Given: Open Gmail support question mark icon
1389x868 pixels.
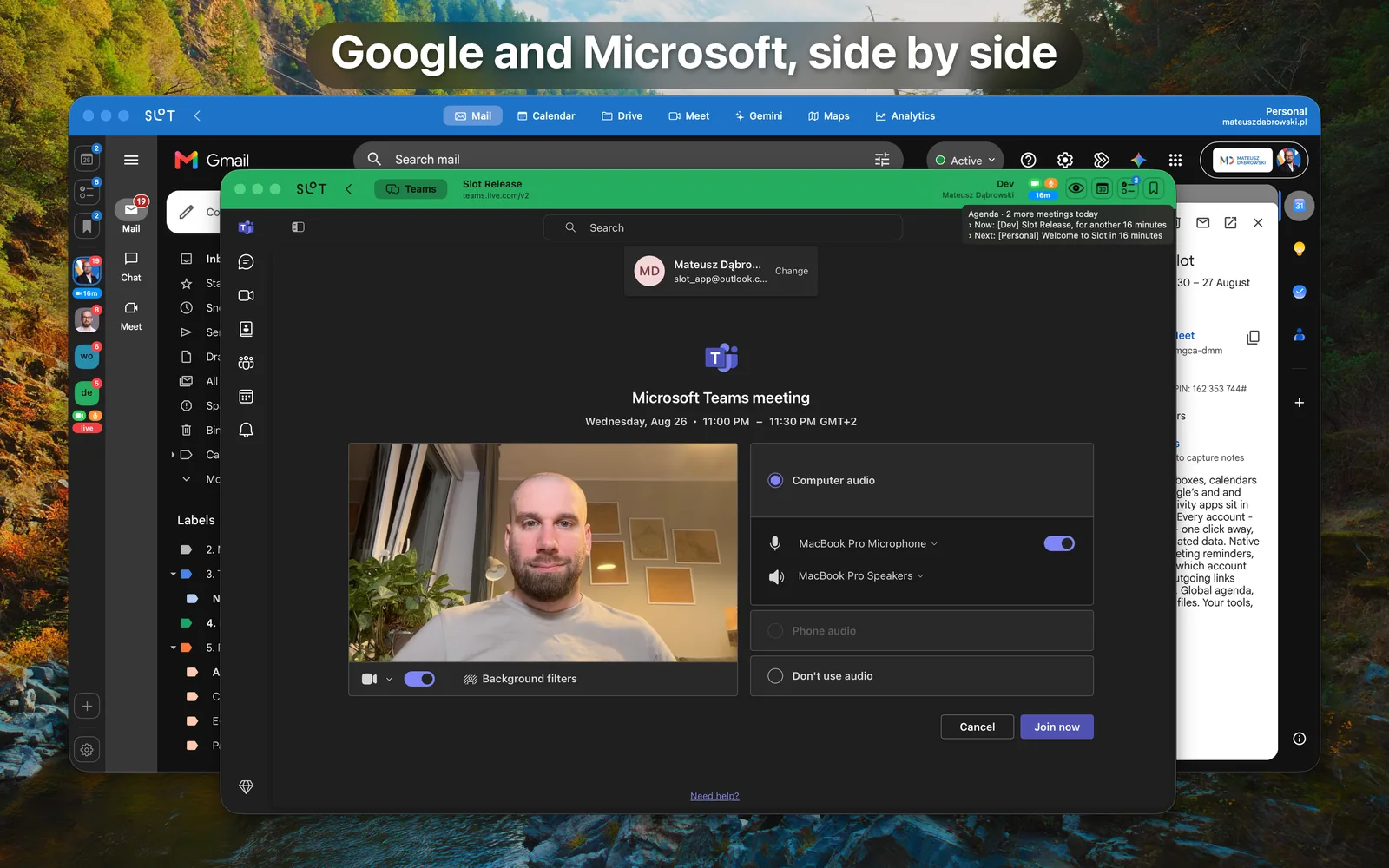Looking at the screenshot, I should pos(1028,160).
